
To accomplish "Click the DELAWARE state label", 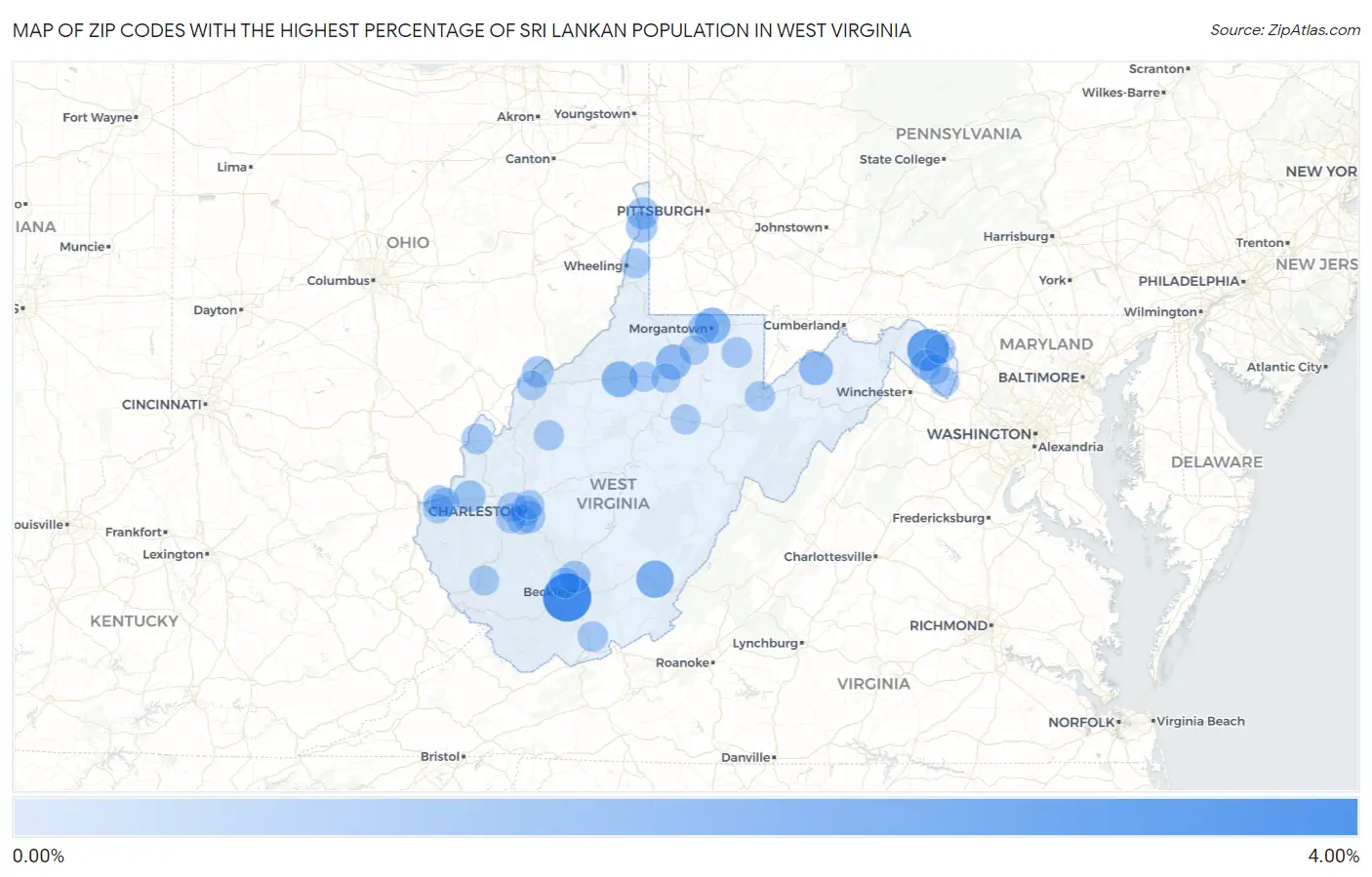I will click(x=1217, y=462).
